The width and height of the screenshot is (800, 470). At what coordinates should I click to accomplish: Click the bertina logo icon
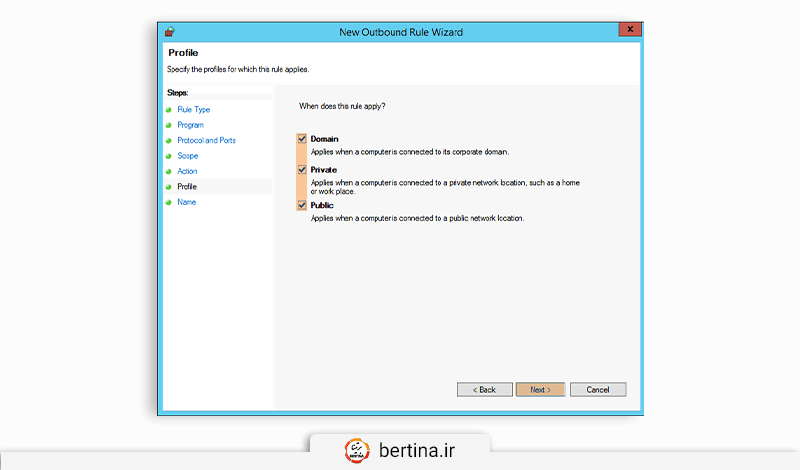[x=356, y=449]
